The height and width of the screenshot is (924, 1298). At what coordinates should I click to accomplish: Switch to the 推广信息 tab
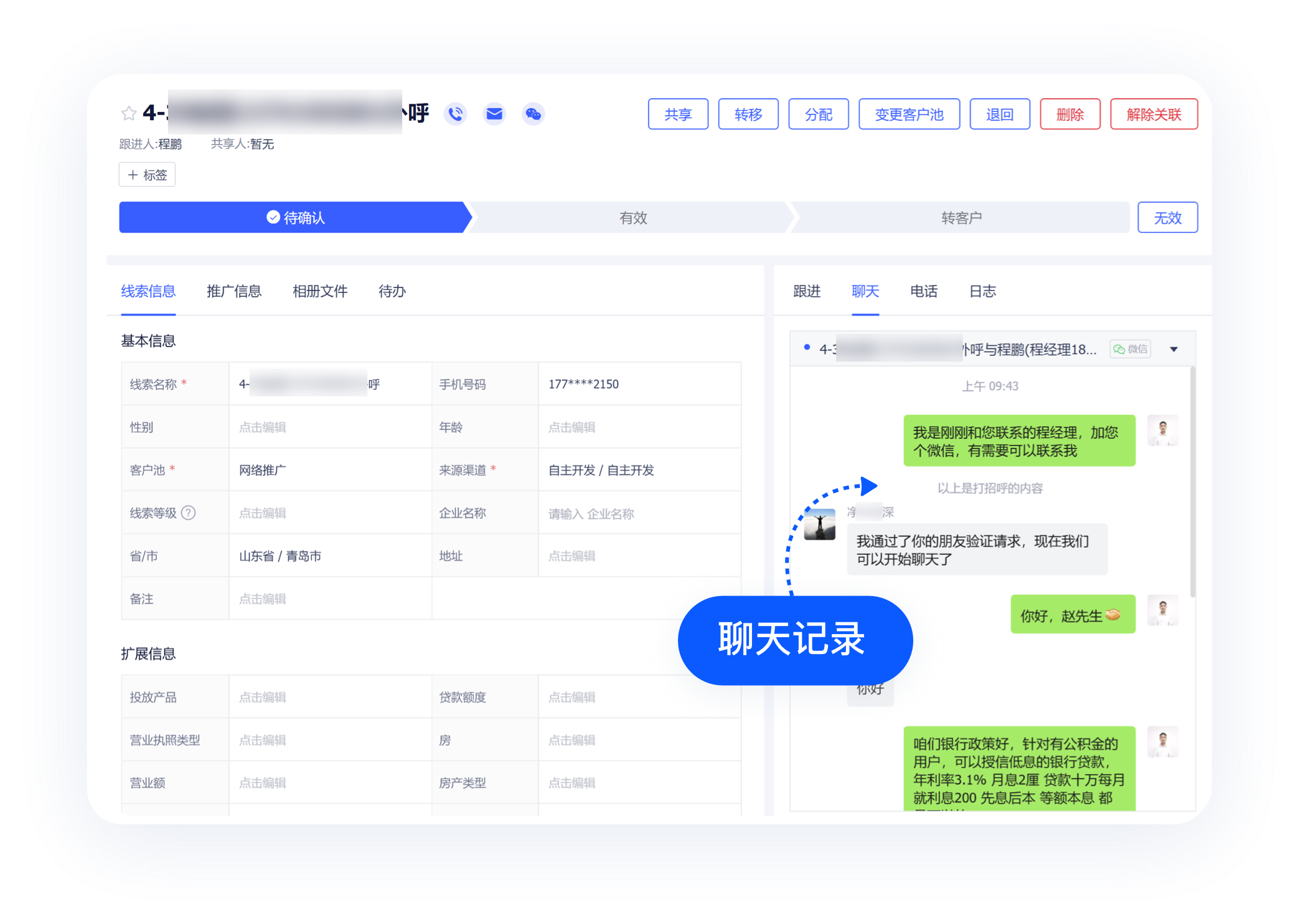pos(234,291)
